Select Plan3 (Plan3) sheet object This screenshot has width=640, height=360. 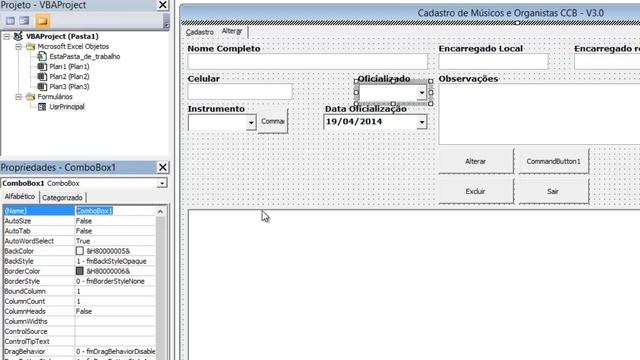click(69, 87)
